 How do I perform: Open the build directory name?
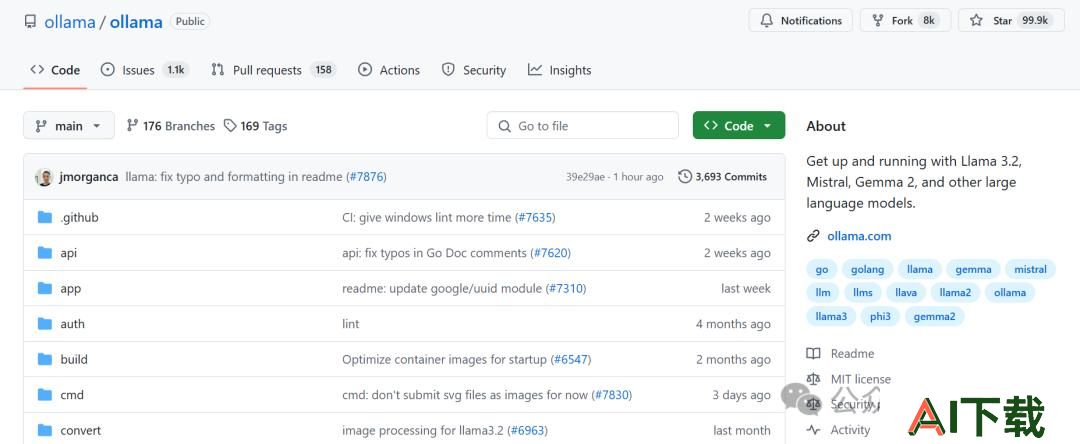click(x=74, y=359)
